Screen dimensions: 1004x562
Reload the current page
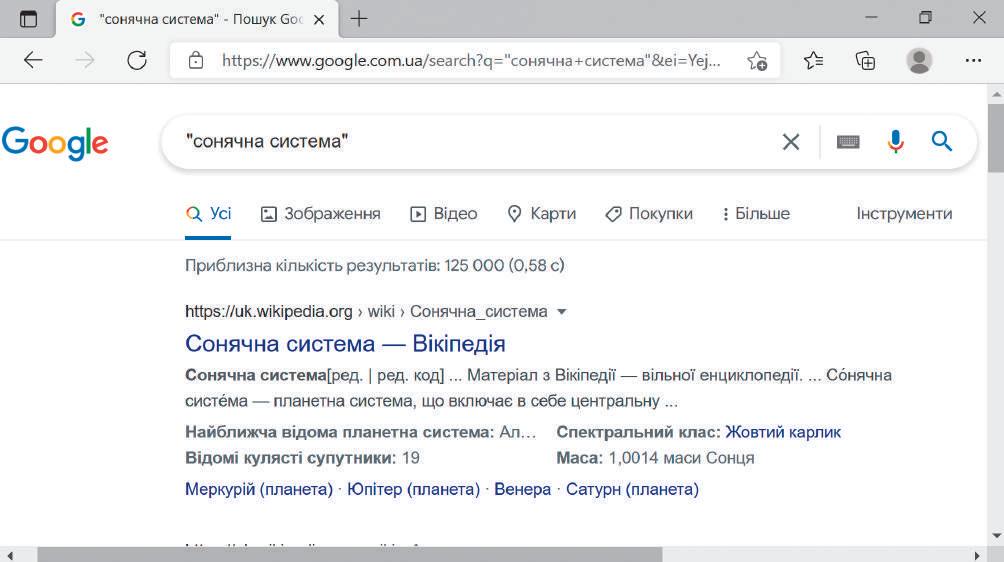click(136, 61)
